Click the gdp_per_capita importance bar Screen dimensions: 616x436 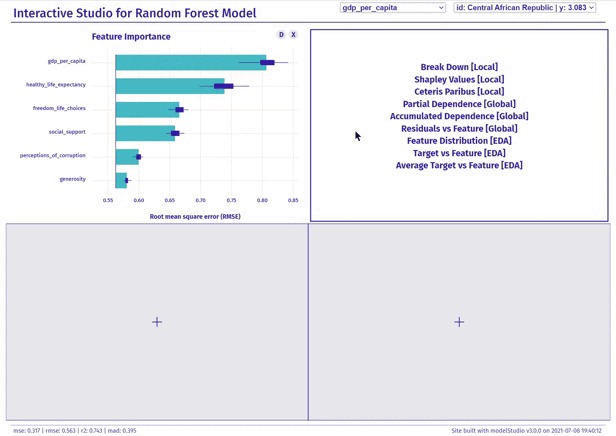[191, 62]
